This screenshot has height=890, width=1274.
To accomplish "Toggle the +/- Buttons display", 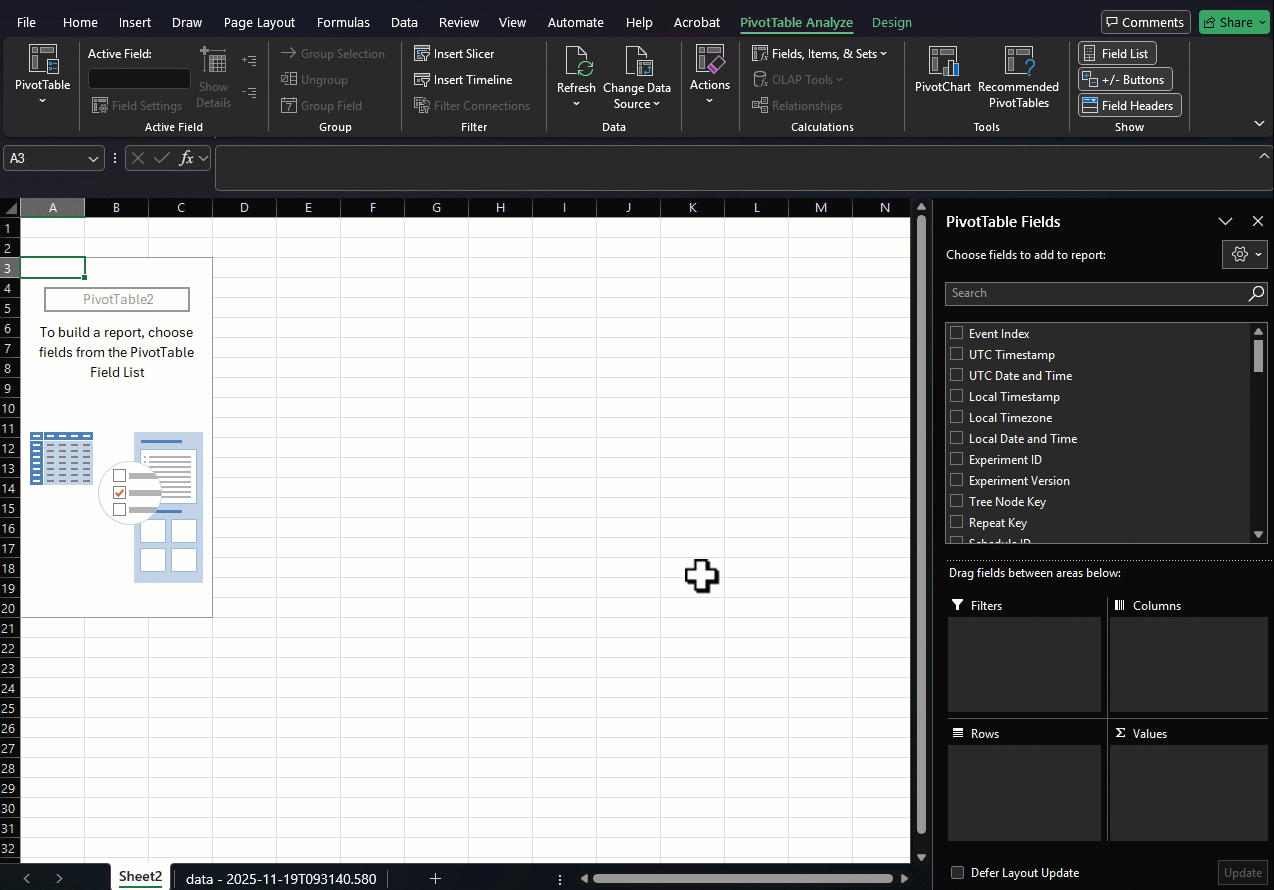I will [1125, 79].
